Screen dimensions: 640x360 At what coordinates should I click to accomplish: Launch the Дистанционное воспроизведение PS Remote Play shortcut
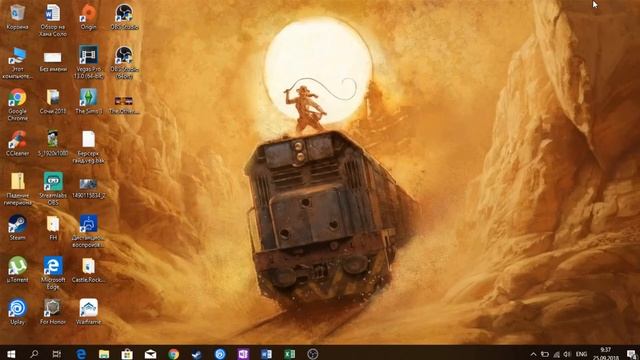(88, 231)
